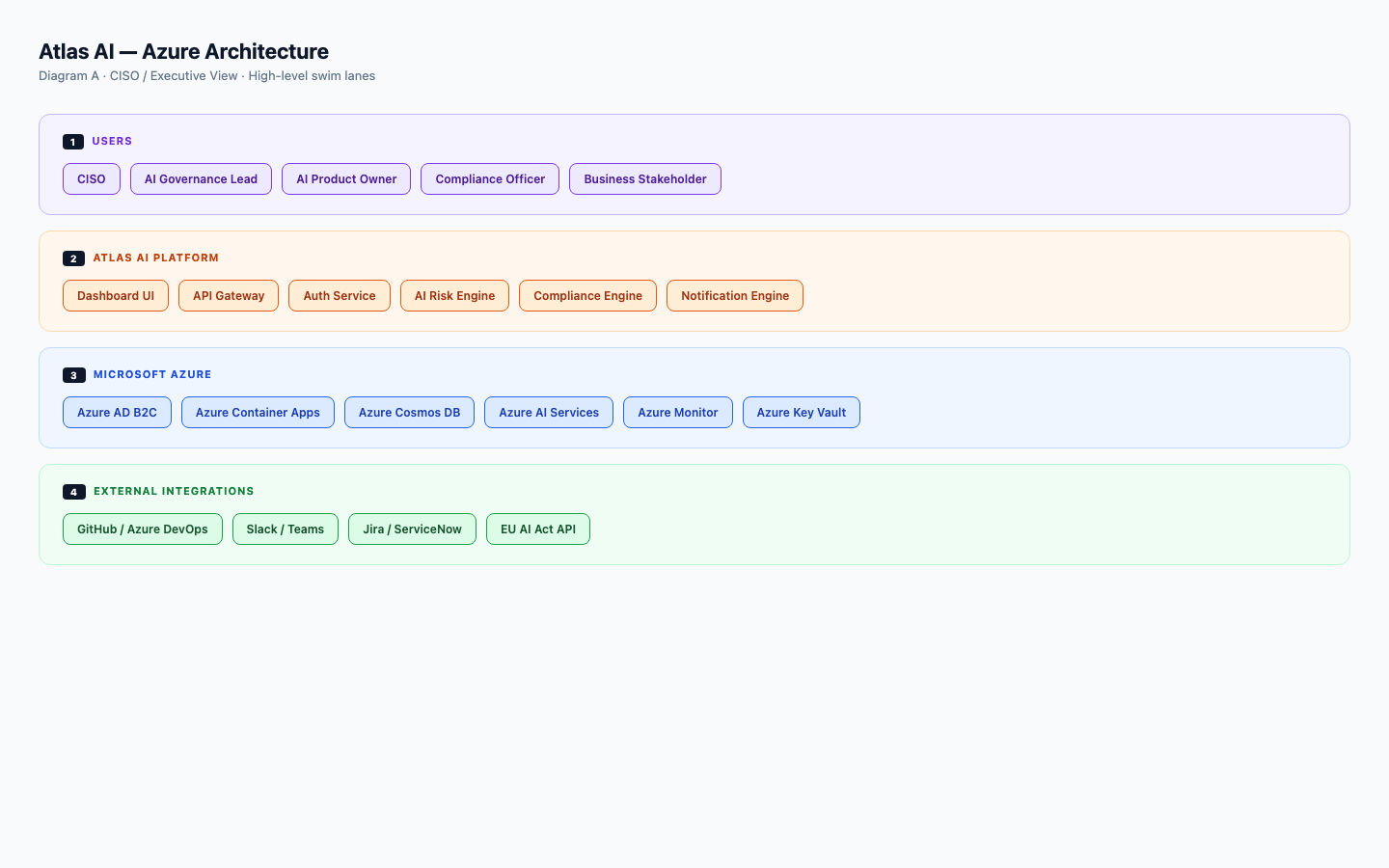The height and width of the screenshot is (868, 1389).
Task: Click the EXTERNAL INTEGRATIONS lane label
Action: [x=174, y=491]
